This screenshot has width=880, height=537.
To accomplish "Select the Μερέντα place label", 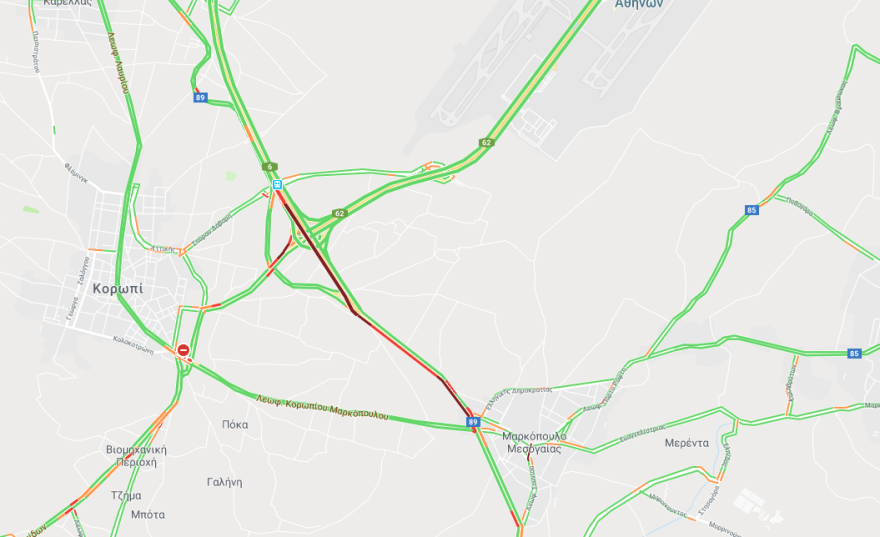I will (686, 443).
